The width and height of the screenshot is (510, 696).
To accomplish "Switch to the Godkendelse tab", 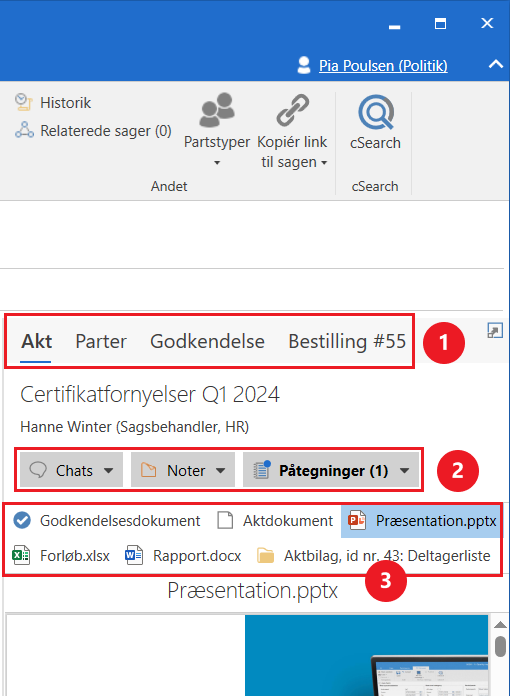I will 207,341.
